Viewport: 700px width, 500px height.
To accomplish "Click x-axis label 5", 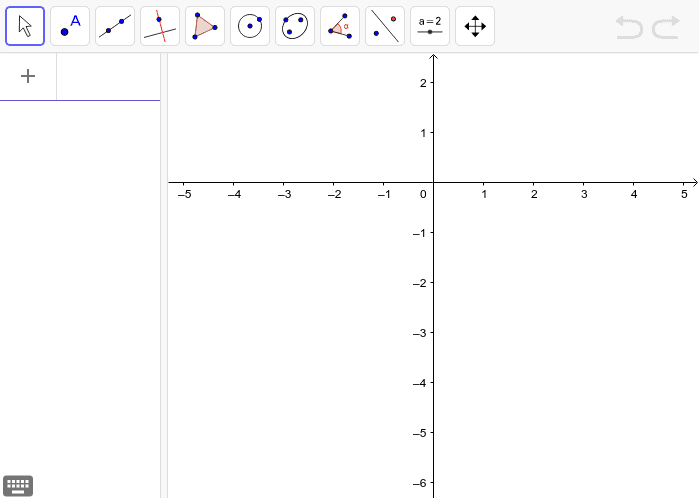I will 684,194.
